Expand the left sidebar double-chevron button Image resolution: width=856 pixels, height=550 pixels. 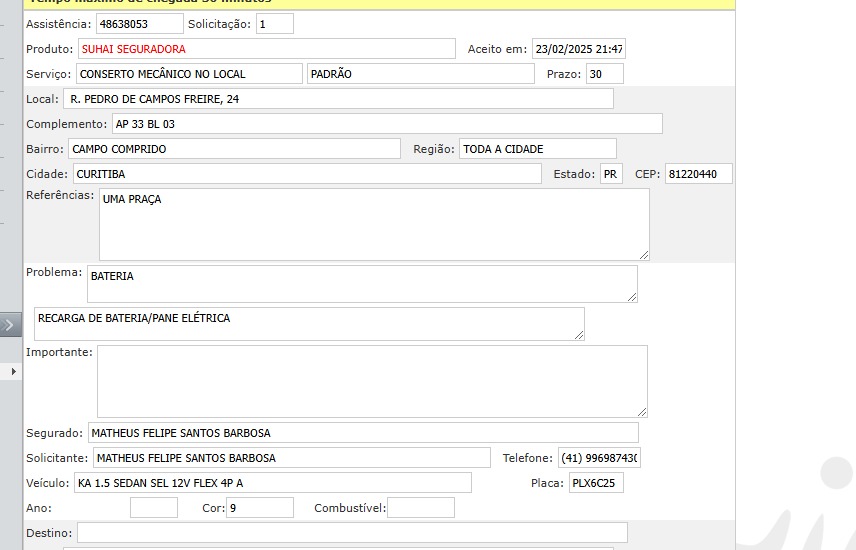pyautogui.click(x=10, y=325)
